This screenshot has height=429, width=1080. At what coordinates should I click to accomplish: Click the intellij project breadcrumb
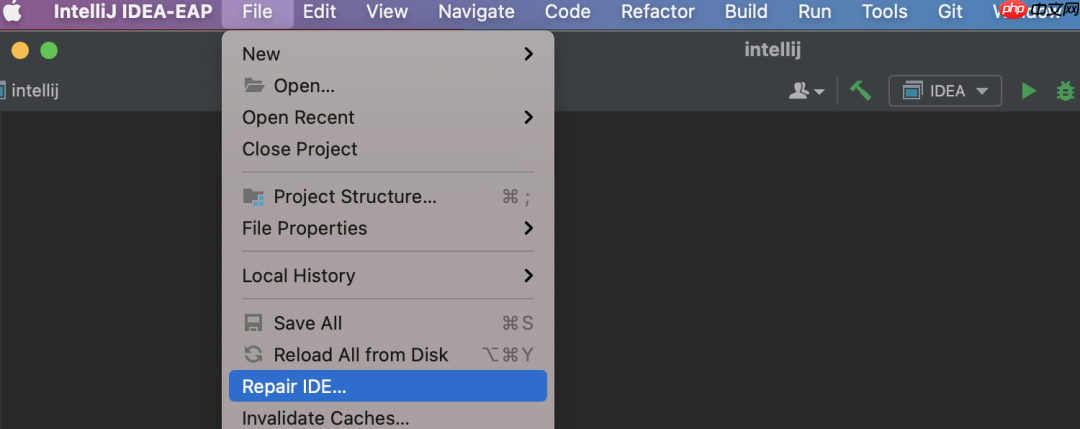32,91
